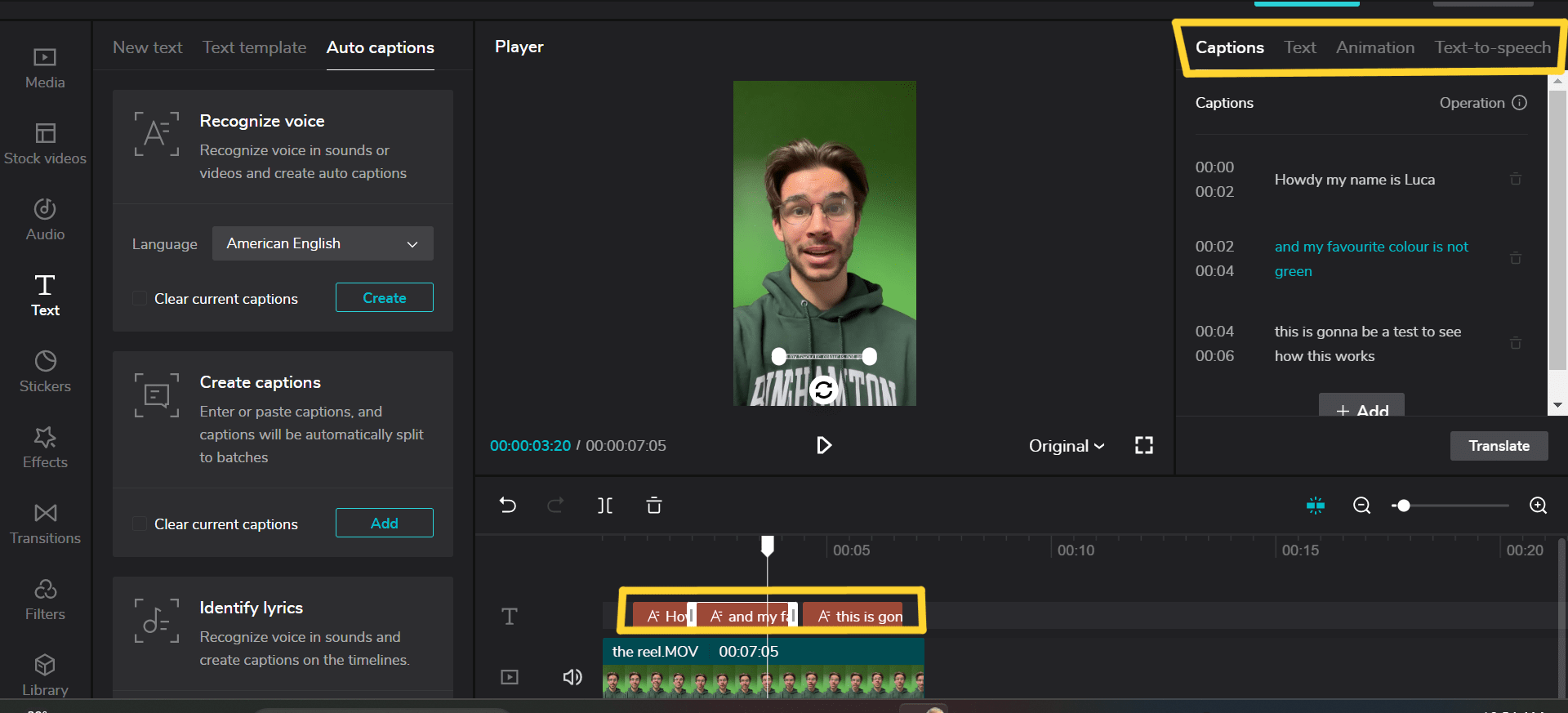1568x713 pixels.
Task: Click the timeline zoom slider handle
Action: [1403, 506]
